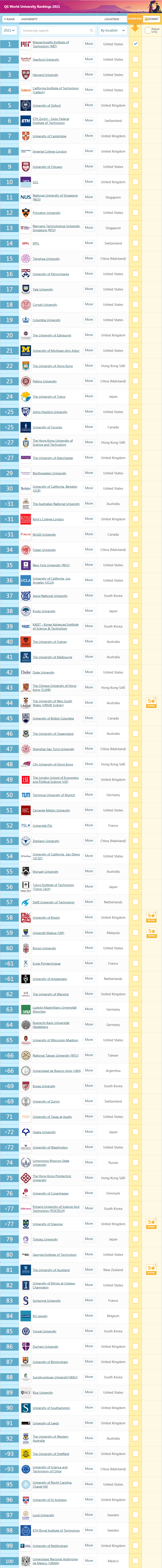The image size is (162, 1568).
Task: Click the Princeton University shield logo
Action: coord(26,213)
